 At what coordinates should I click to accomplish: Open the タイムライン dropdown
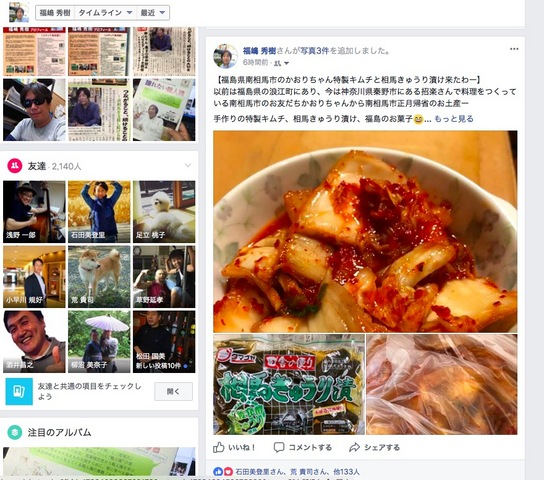[x=105, y=13]
